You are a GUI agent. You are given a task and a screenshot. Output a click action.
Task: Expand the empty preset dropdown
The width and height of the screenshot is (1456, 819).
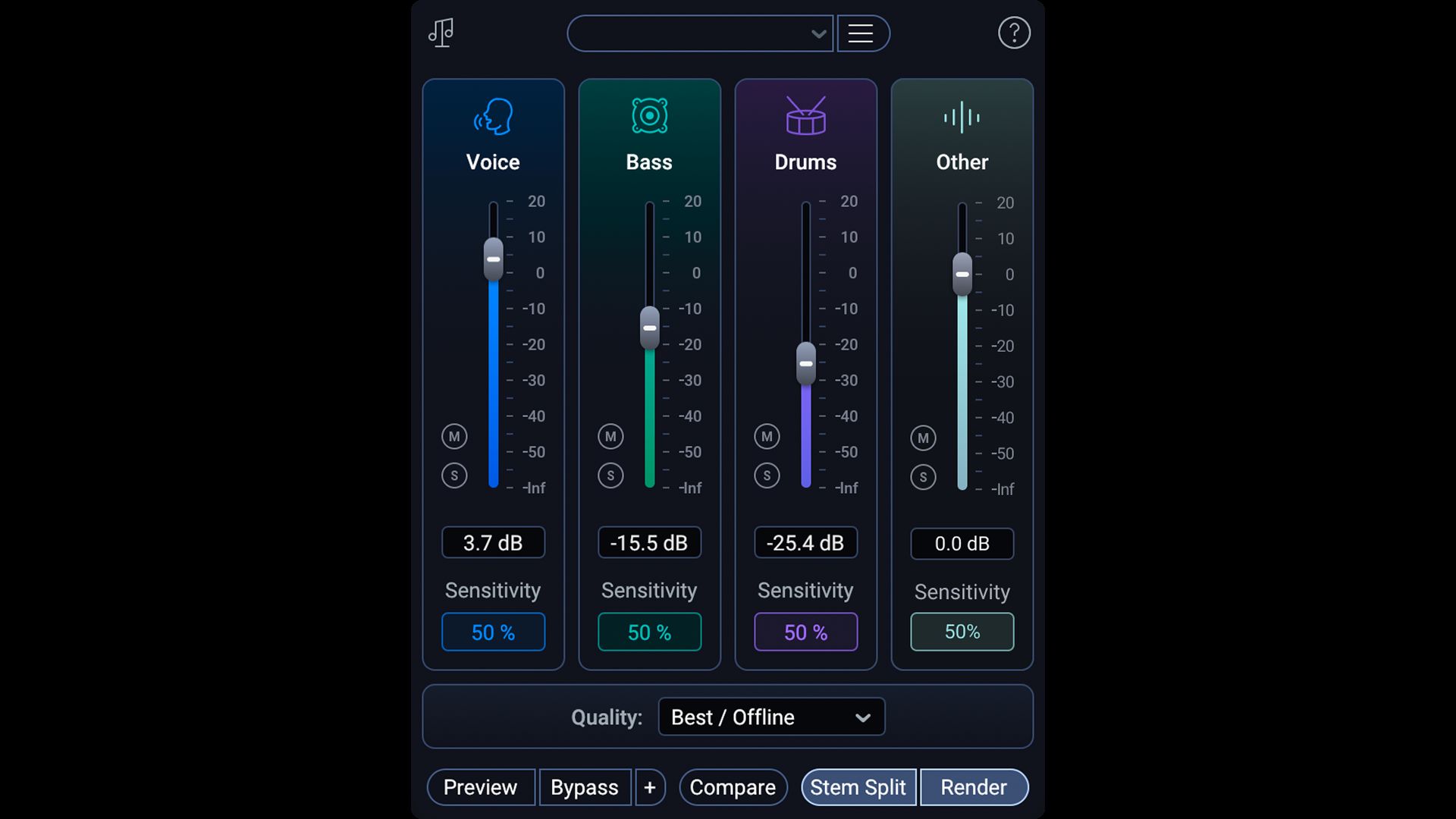point(699,33)
